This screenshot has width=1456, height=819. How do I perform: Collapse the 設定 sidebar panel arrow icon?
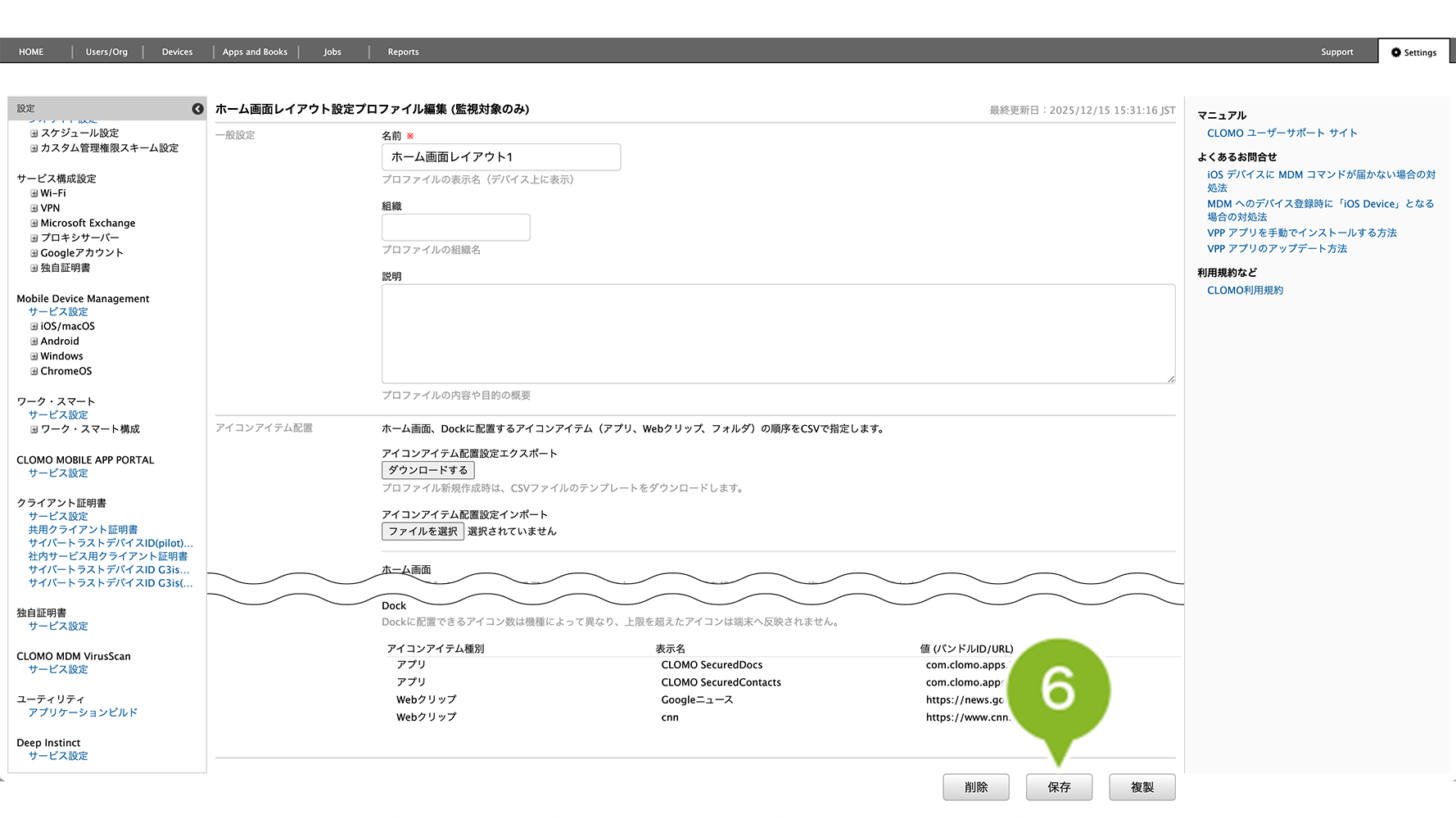(x=197, y=109)
